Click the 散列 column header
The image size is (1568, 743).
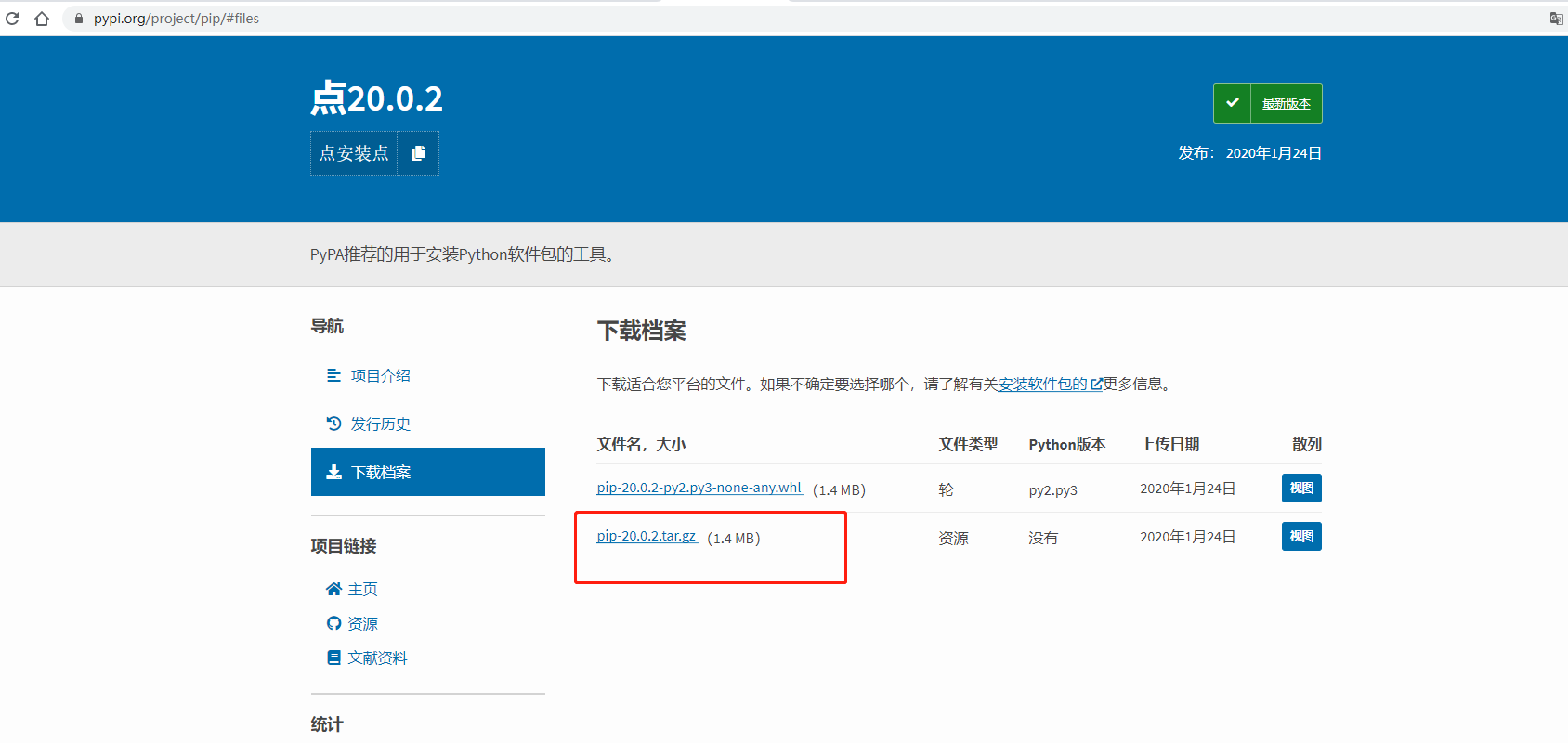click(x=1307, y=444)
